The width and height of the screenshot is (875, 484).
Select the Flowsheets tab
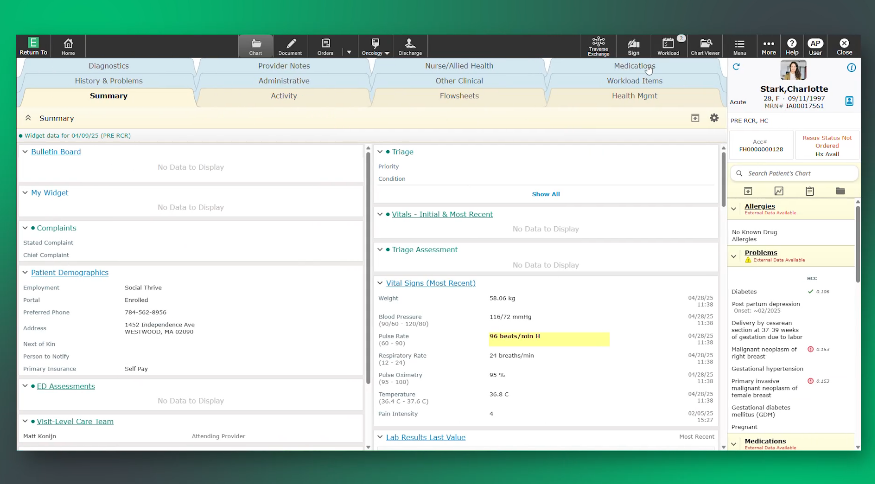(x=459, y=96)
